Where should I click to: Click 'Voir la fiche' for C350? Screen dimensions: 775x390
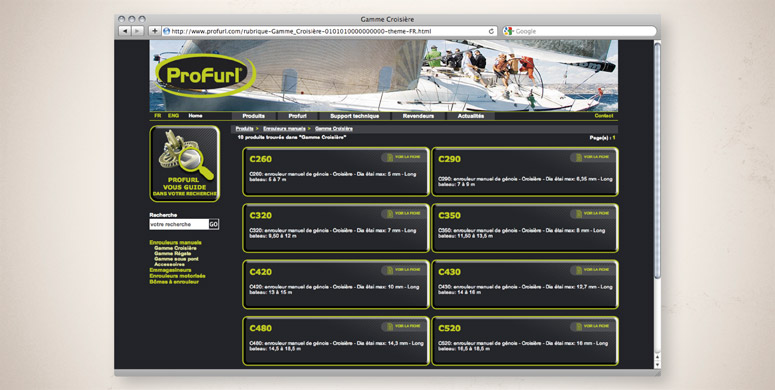click(x=592, y=214)
